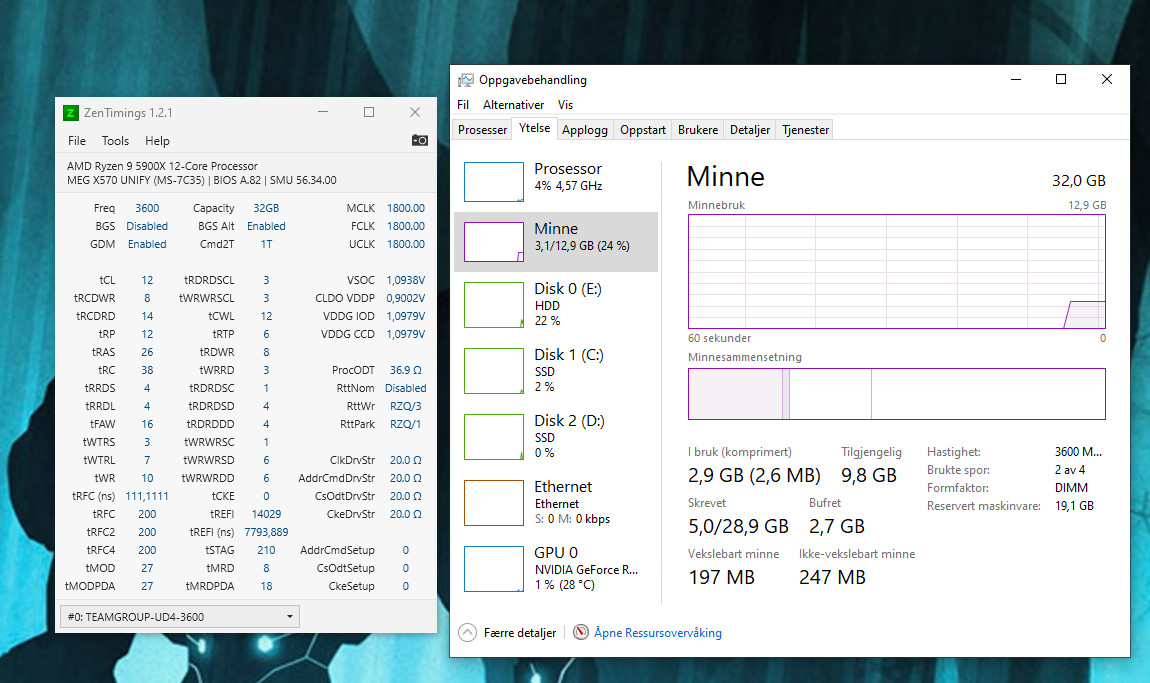Click the Minnesammensetning composition bar

pyautogui.click(x=896, y=394)
